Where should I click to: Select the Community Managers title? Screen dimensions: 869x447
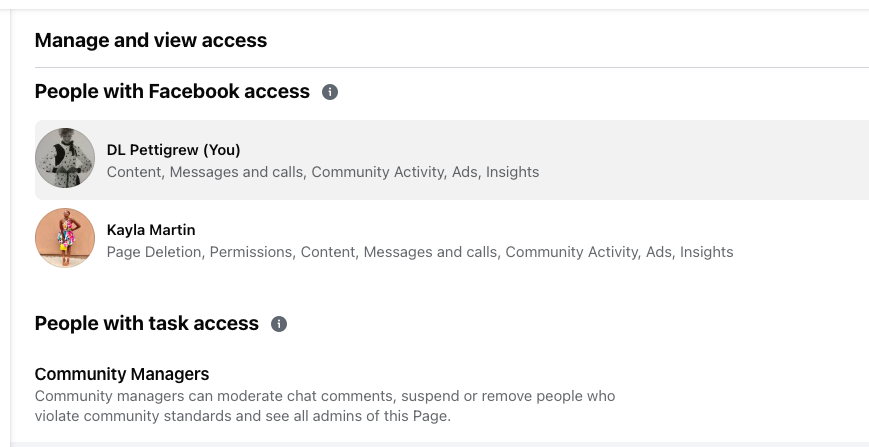[x=122, y=374]
